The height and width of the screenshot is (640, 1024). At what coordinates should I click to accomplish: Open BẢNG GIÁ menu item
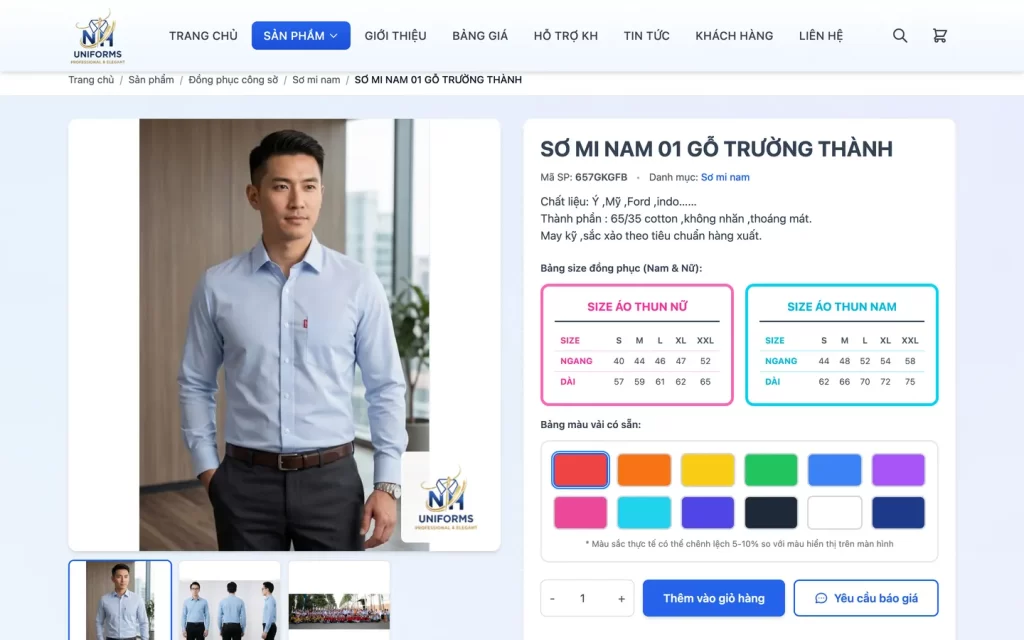click(x=480, y=36)
